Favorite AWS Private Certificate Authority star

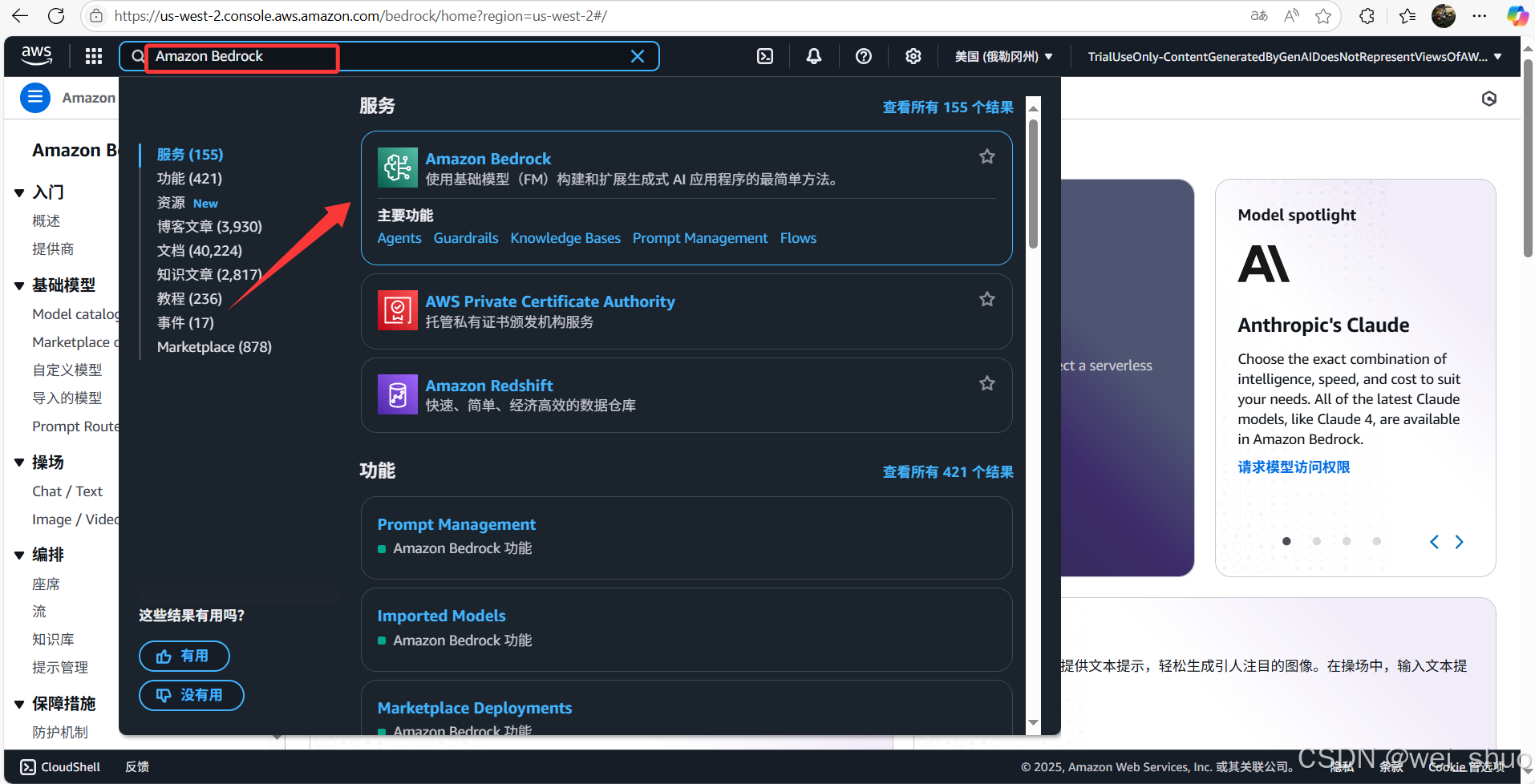pyautogui.click(x=987, y=300)
